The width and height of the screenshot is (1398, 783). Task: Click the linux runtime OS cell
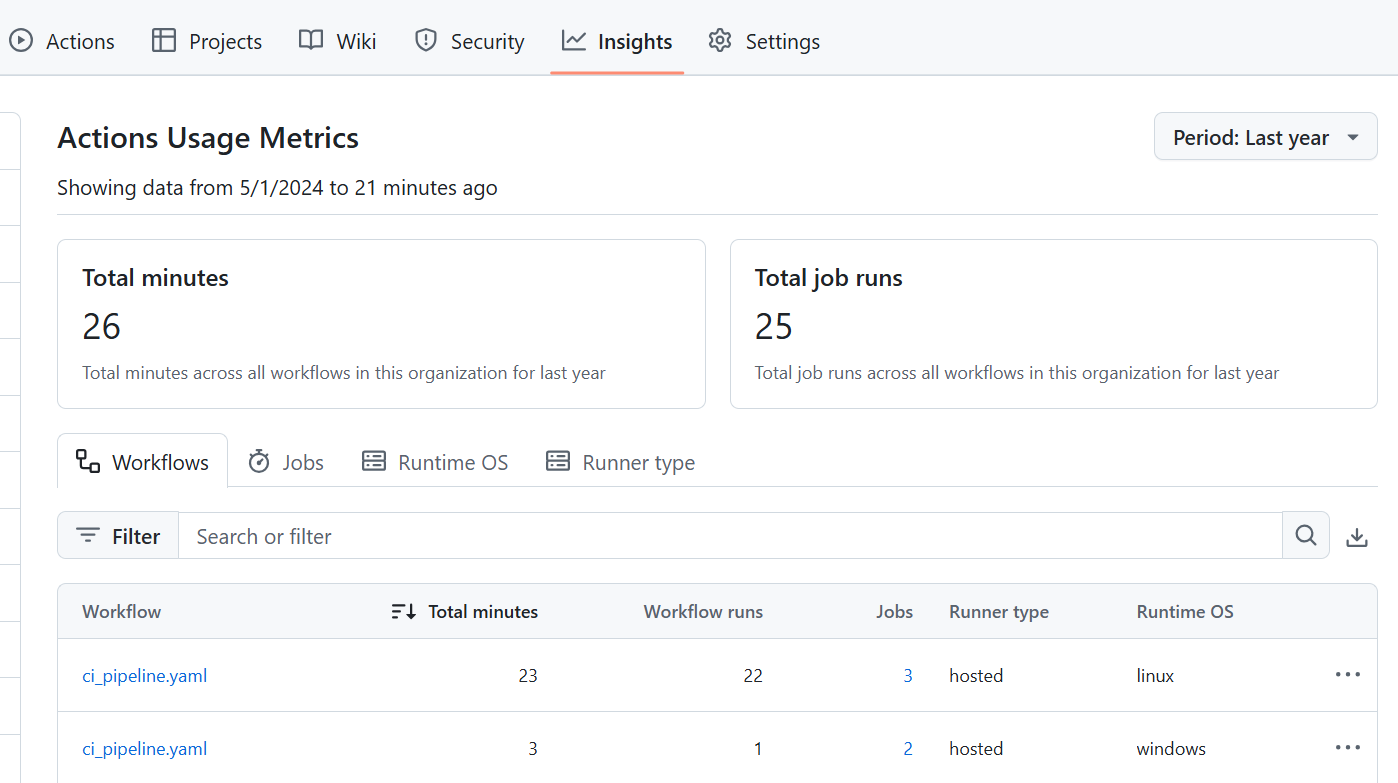(1155, 675)
